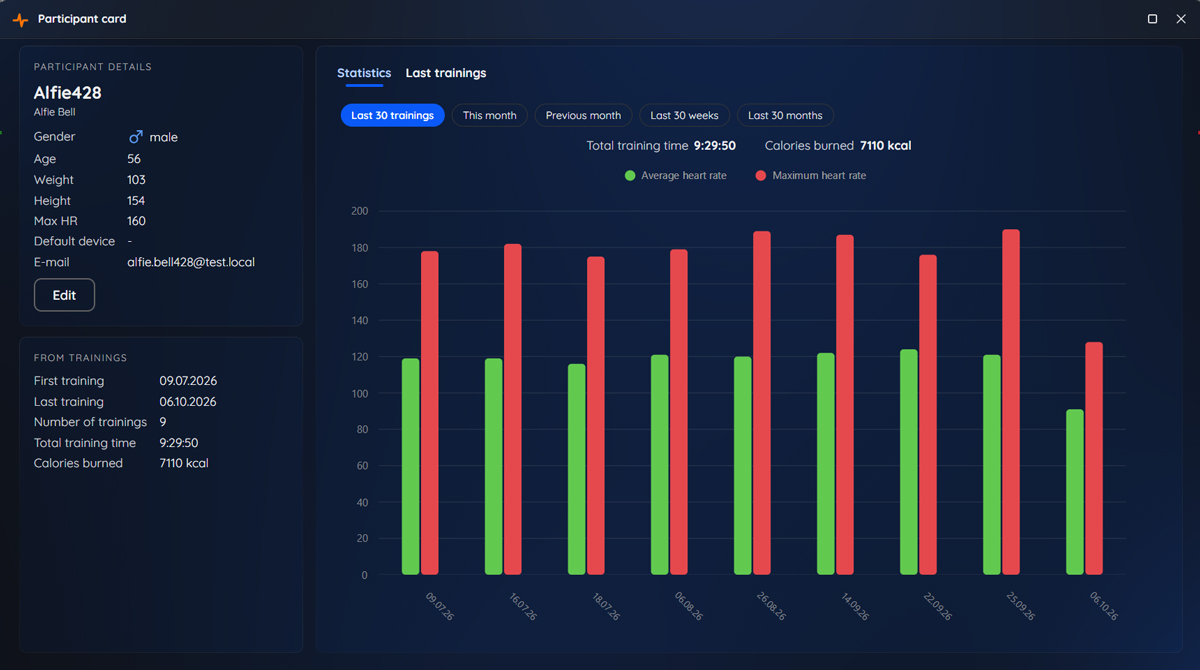This screenshot has height=670, width=1200.
Task: Open the Last trainings tab
Action: click(446, 73)
